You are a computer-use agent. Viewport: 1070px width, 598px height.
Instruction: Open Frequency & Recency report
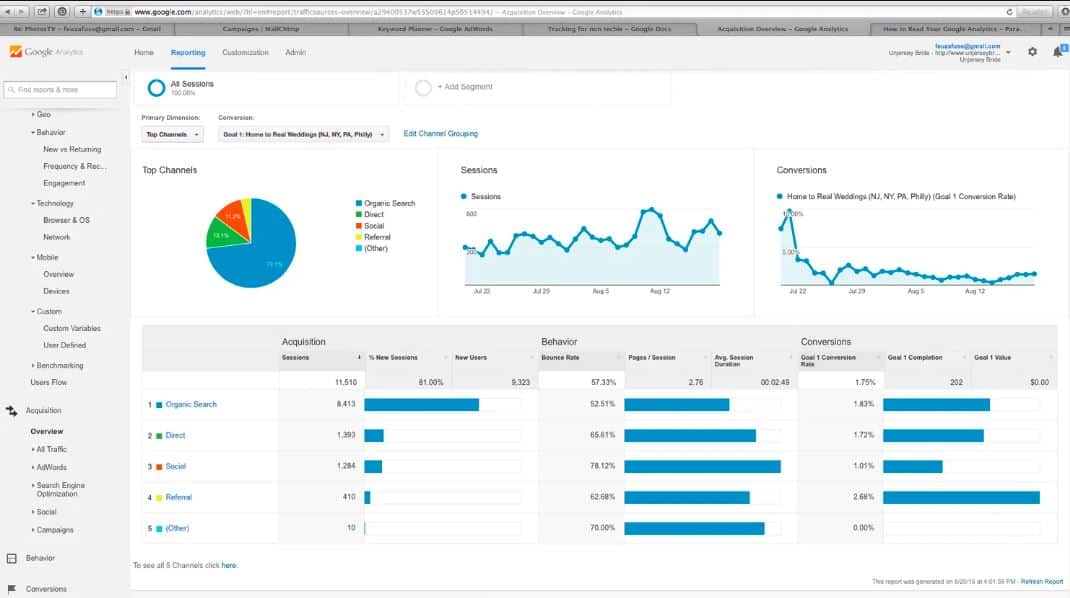click(74, 167)
